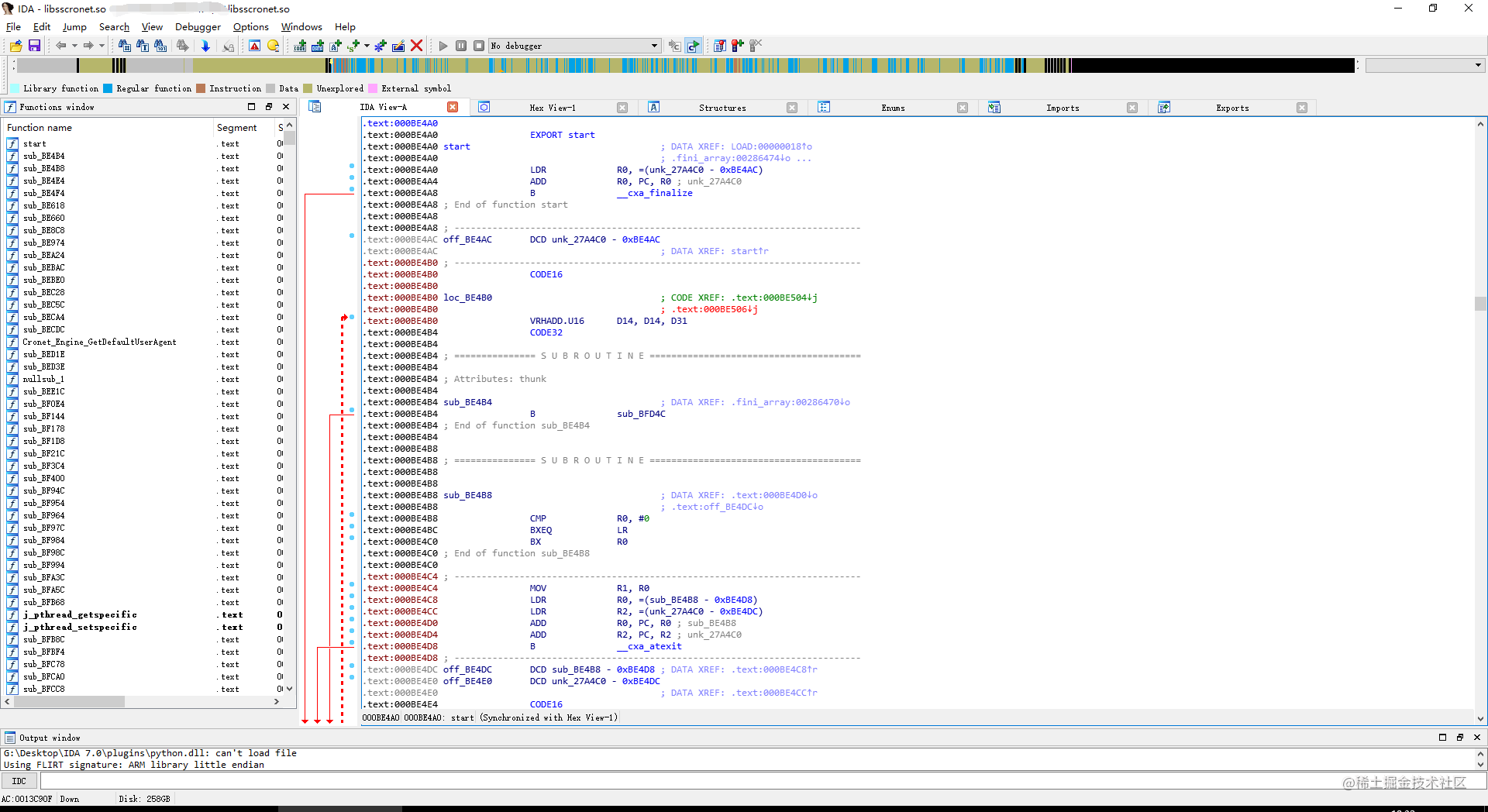This screenshot has height=812, width=1488.
Task: Click the External symbol color legend swatch
Action: click(x=373, y=88)
